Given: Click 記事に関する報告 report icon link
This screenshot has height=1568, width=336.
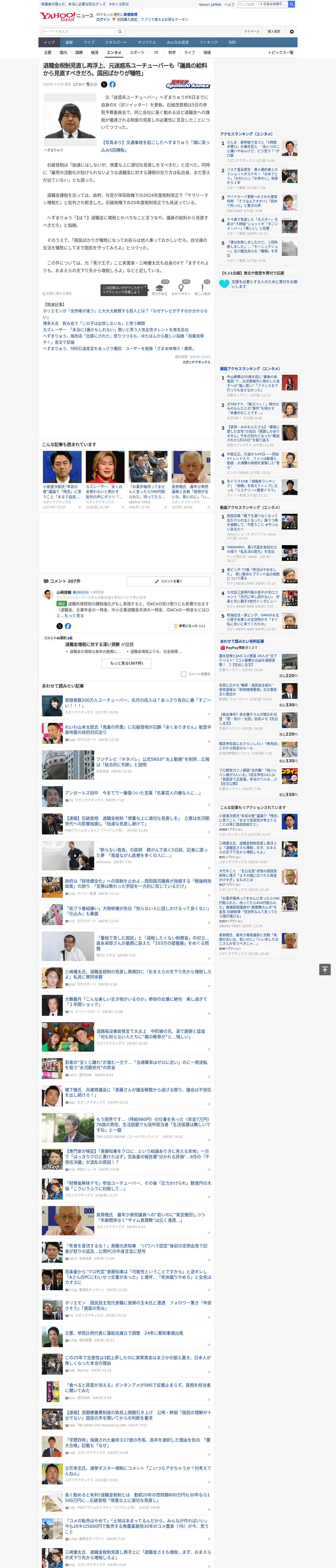Looking at the screenshot, I should tap(57, 293).
